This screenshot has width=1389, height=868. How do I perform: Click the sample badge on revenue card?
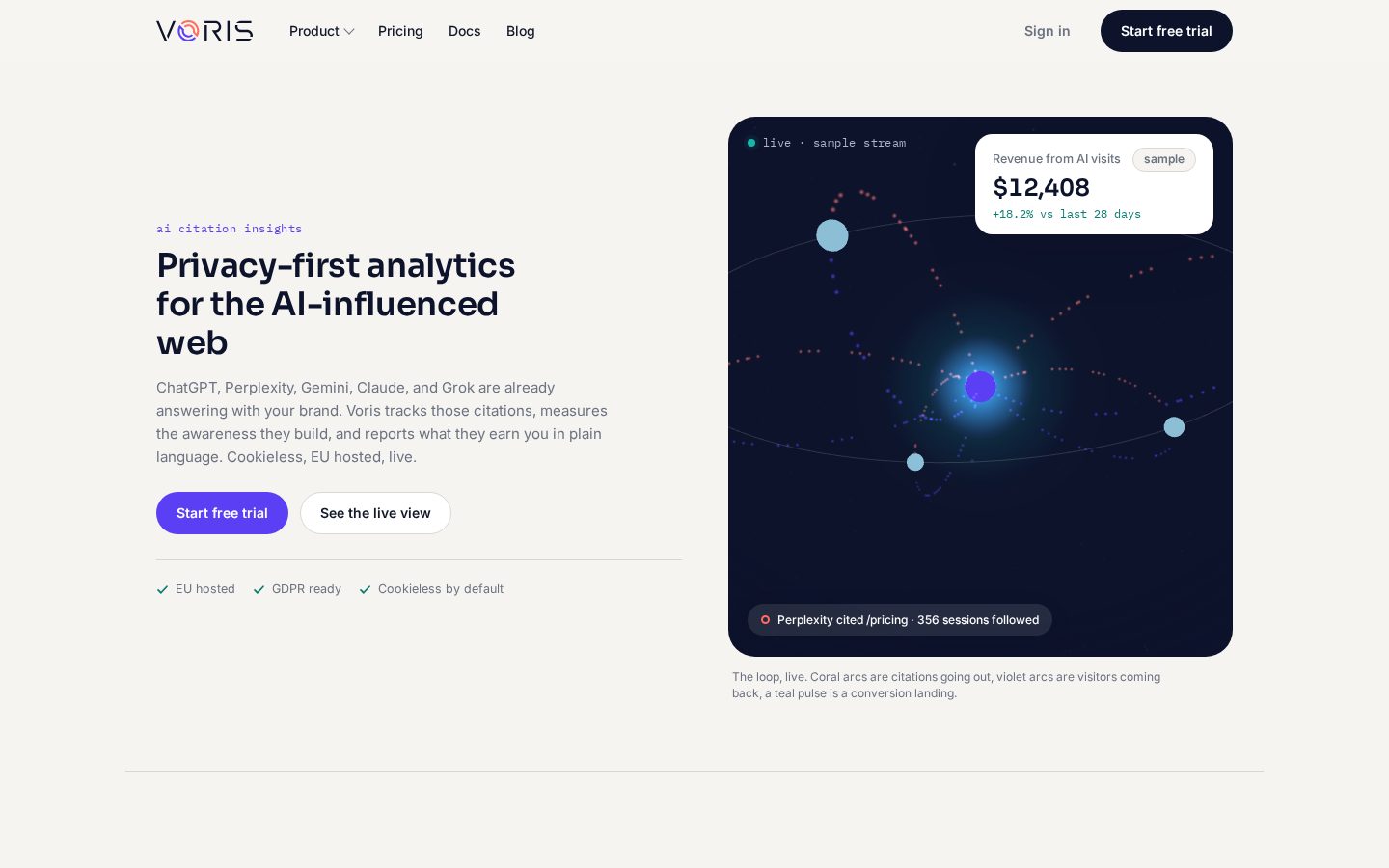(x=1163, y=159)
